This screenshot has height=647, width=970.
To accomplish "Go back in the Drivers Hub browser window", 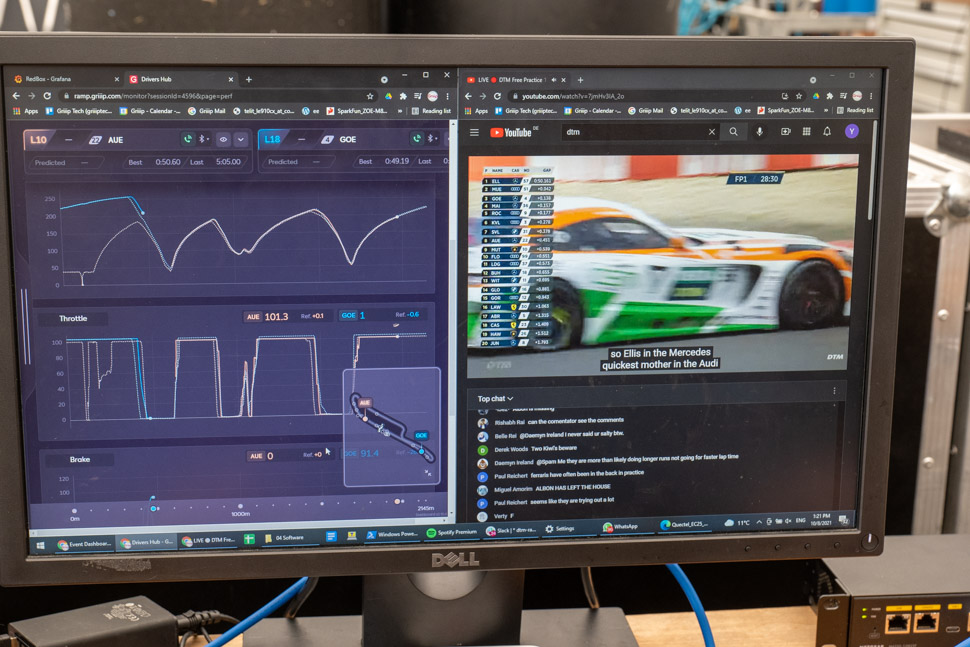I will pyautogui.click(x=16, y=96).
